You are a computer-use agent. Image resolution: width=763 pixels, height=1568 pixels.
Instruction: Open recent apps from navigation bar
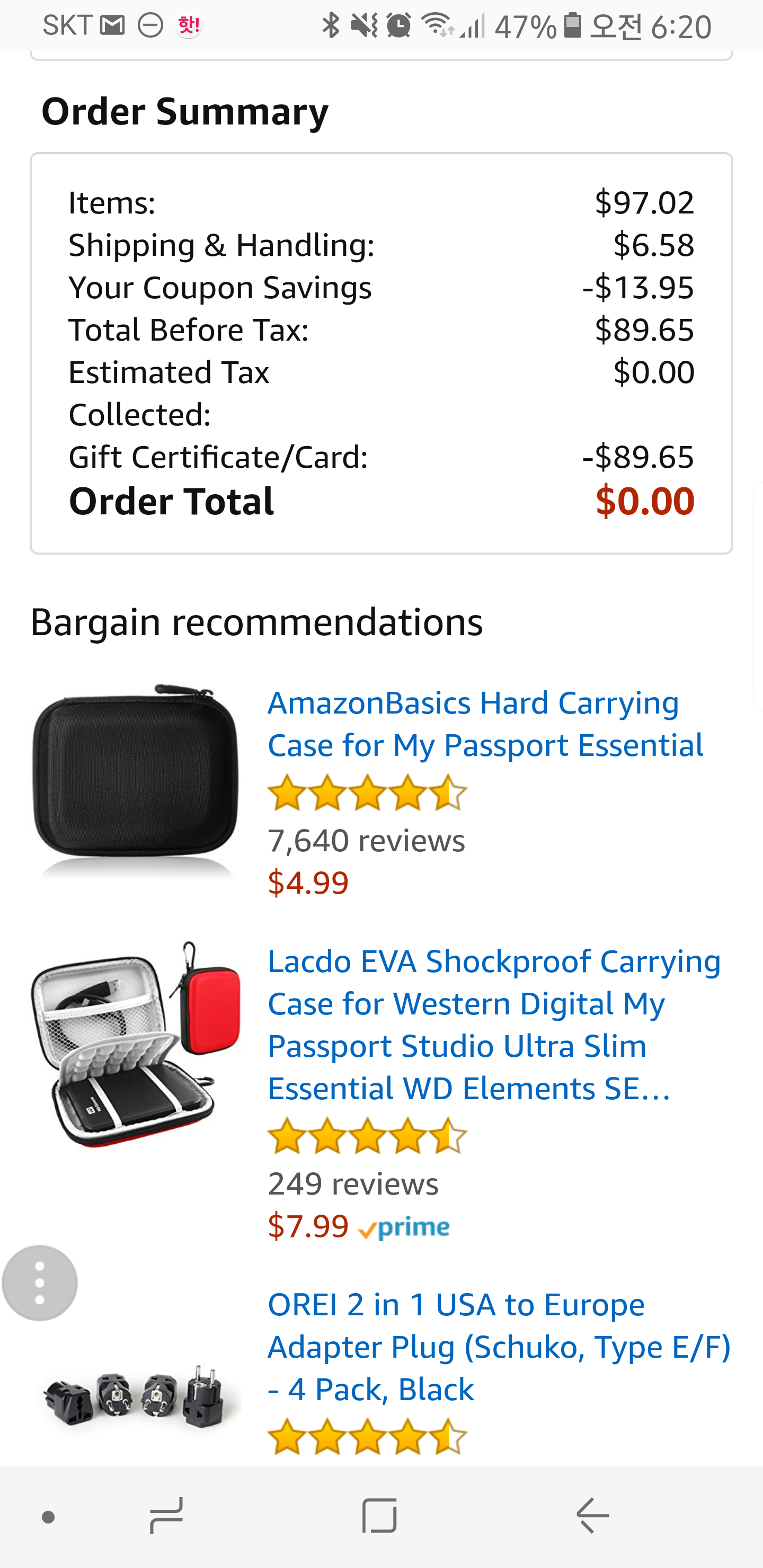click(x=166, y=1515)
